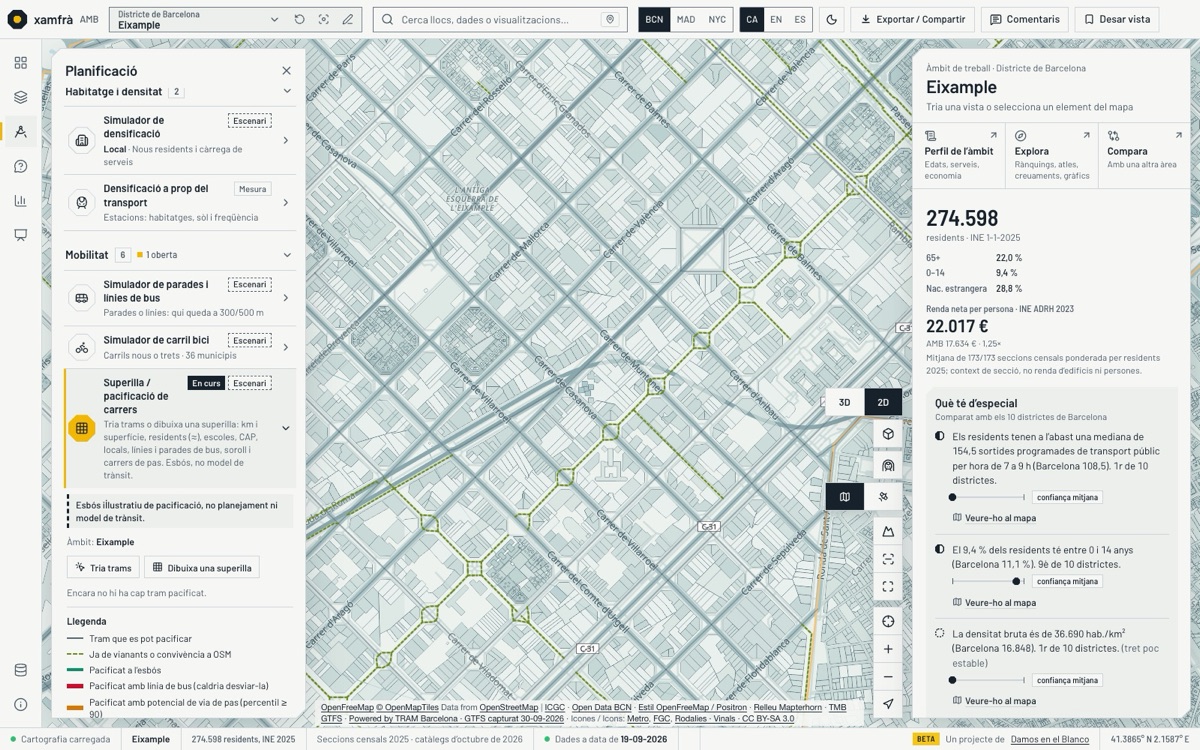
Task: Open the layers icon in left sidebar
Action: coord(20,97)
